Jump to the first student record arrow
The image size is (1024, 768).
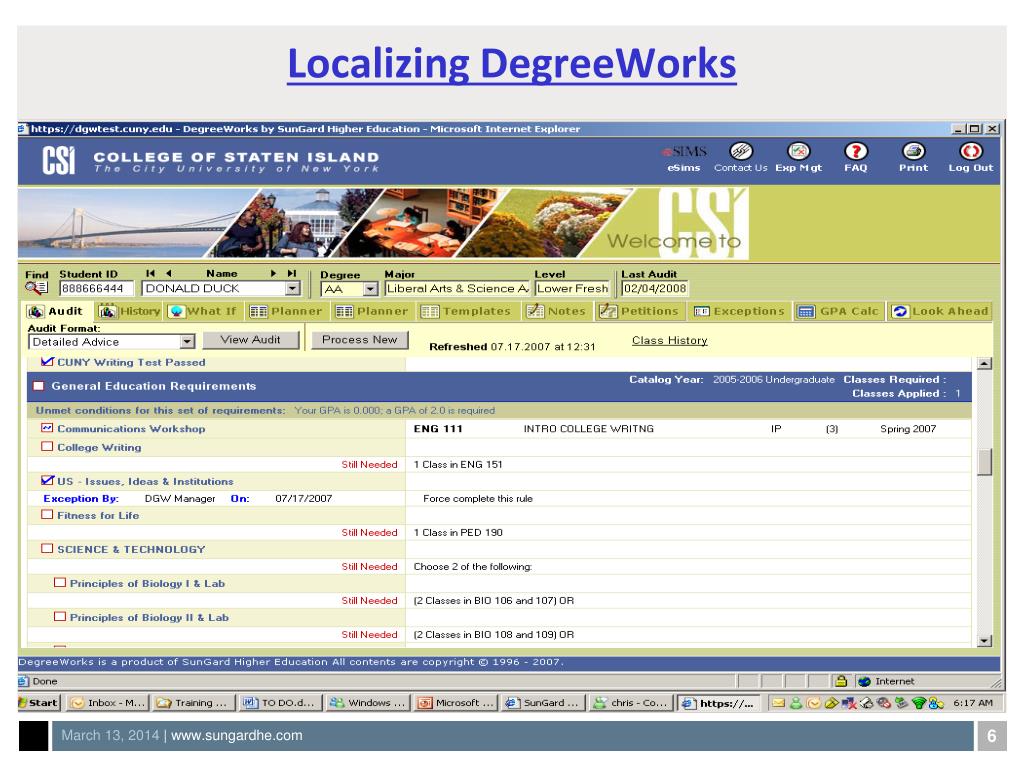tap(151, 274)
